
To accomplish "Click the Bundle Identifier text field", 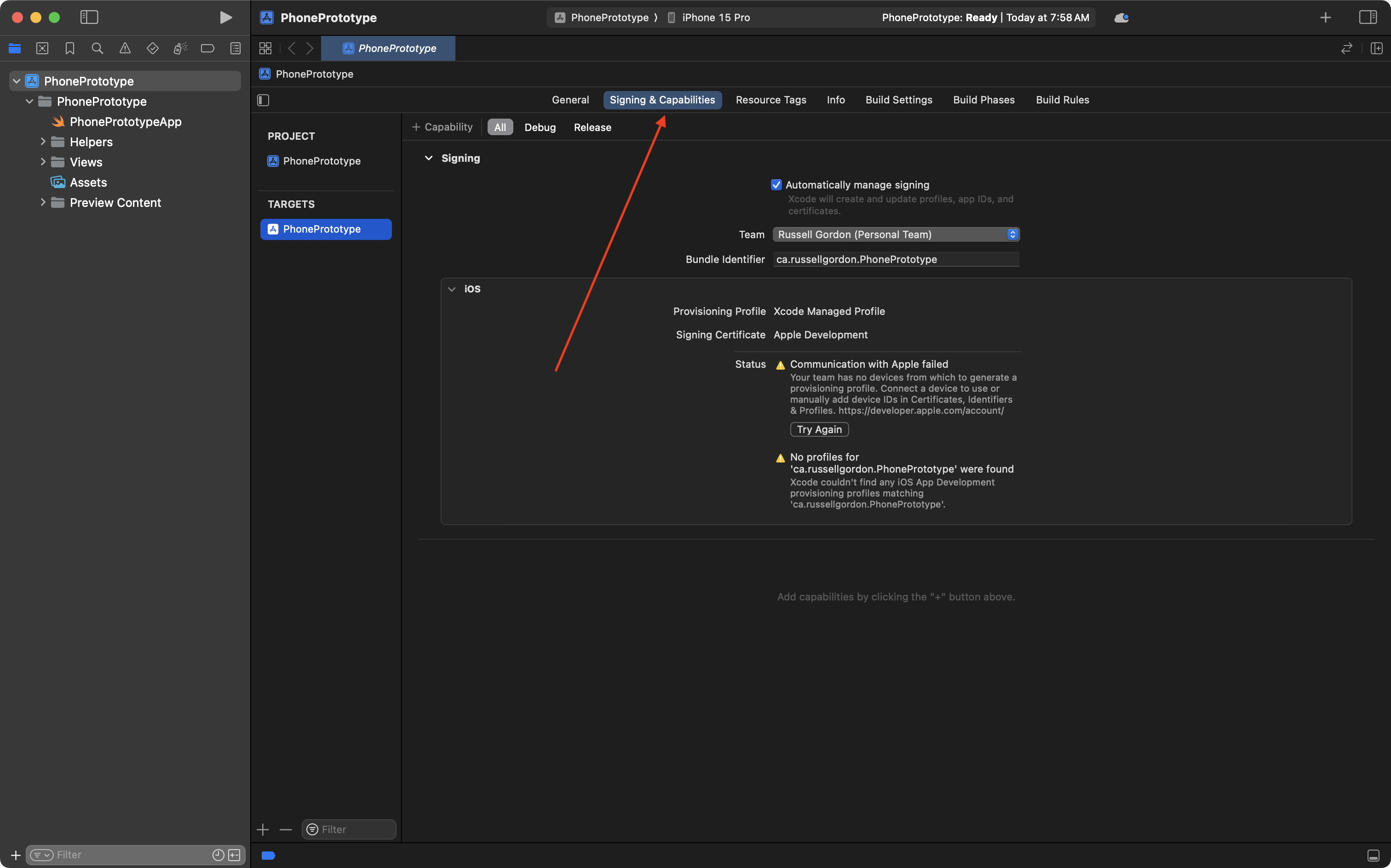I will pos(895,259).
